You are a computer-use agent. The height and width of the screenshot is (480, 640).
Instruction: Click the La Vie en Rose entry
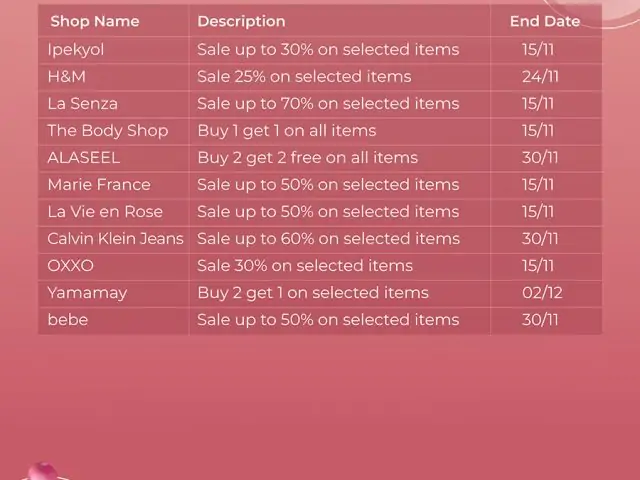(105, 211)
